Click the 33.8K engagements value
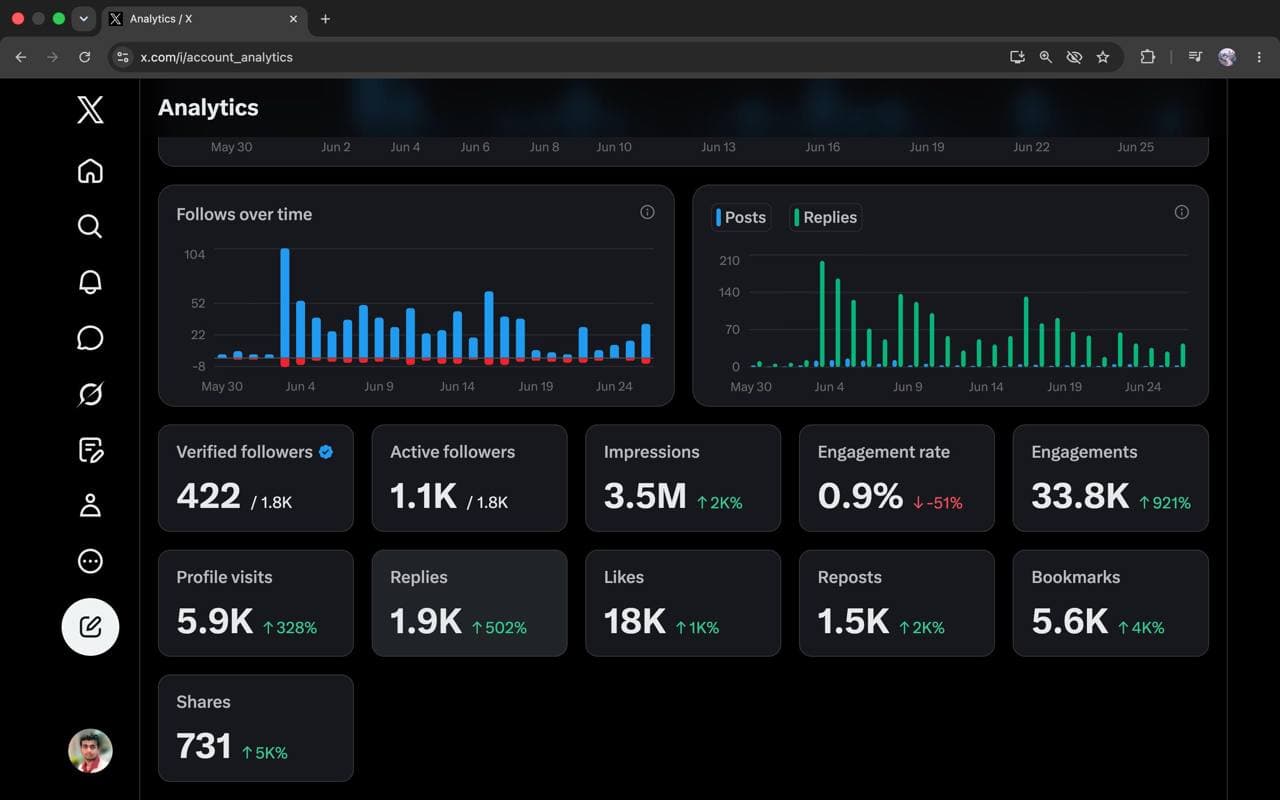 (x=1080, y=496)
